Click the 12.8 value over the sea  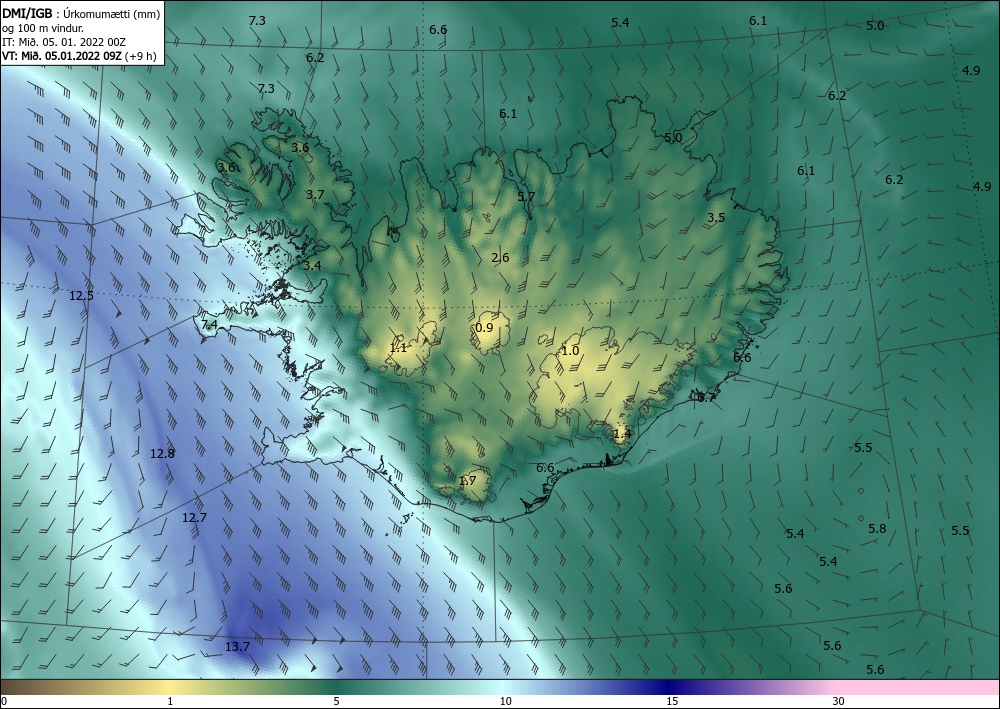162,454
